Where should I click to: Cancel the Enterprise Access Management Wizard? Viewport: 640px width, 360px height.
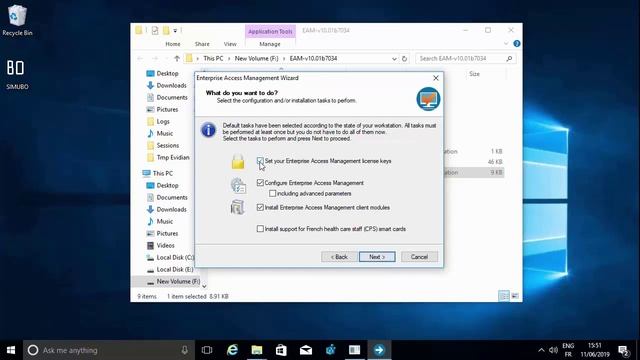(419, 257)
